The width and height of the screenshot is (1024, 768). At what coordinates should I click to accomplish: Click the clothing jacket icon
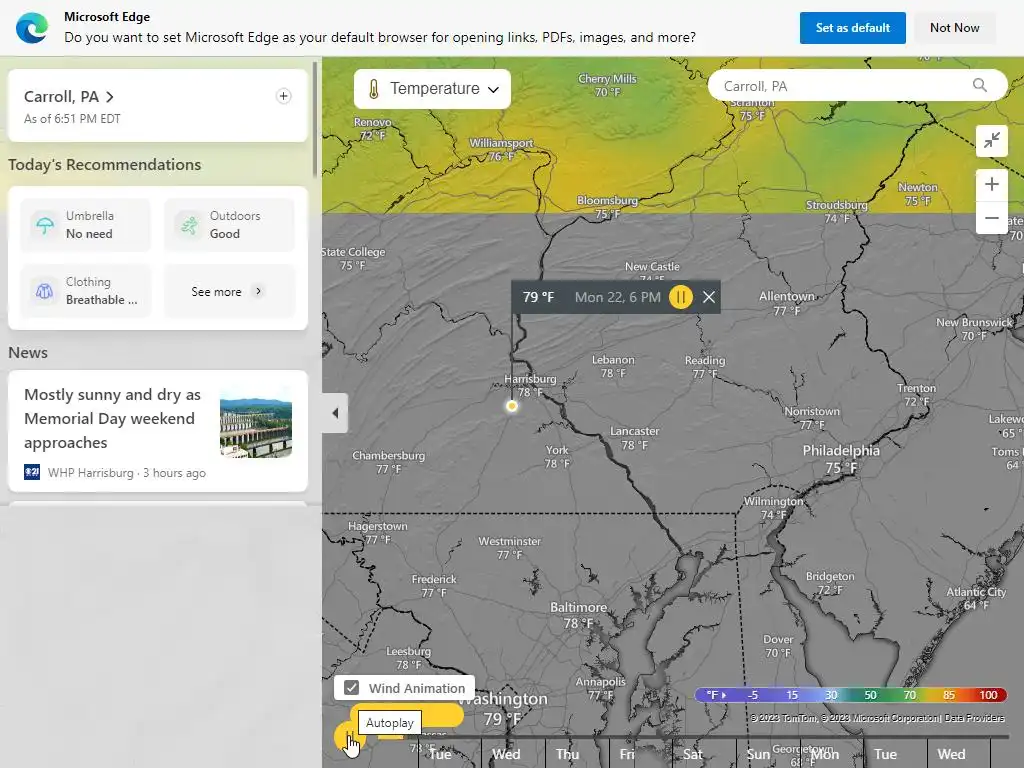pos(44,291)
